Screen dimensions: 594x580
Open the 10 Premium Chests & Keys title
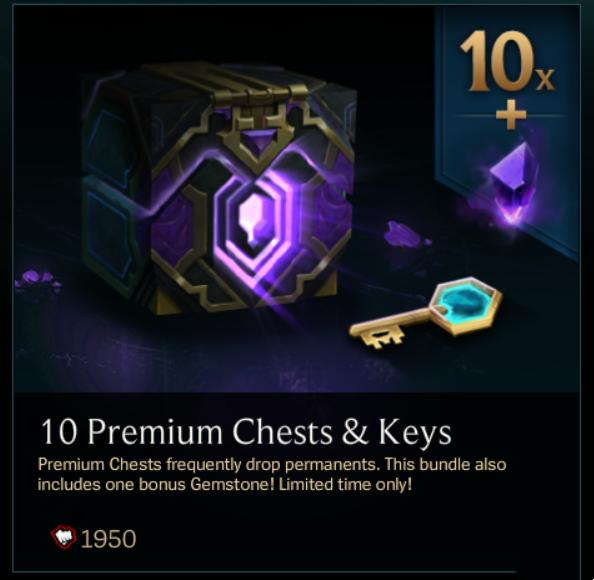[x=245, y=432]
